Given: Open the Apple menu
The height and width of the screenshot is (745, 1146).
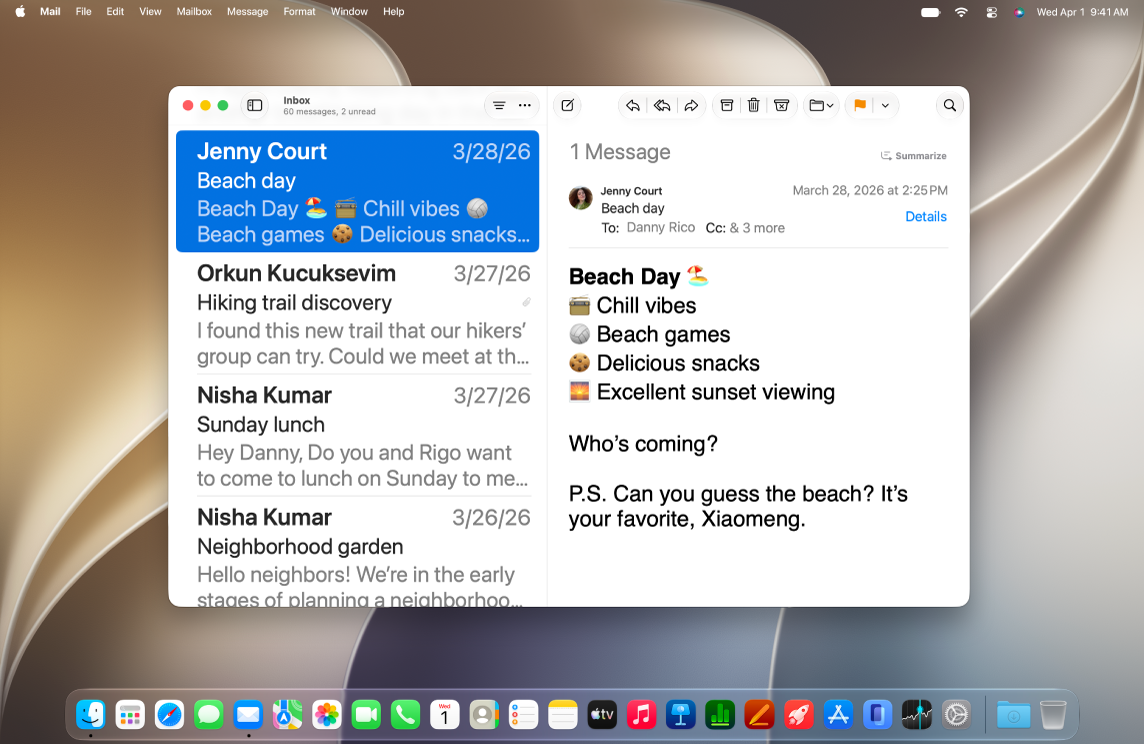Looking at the screenshot, I should point(20,12).
